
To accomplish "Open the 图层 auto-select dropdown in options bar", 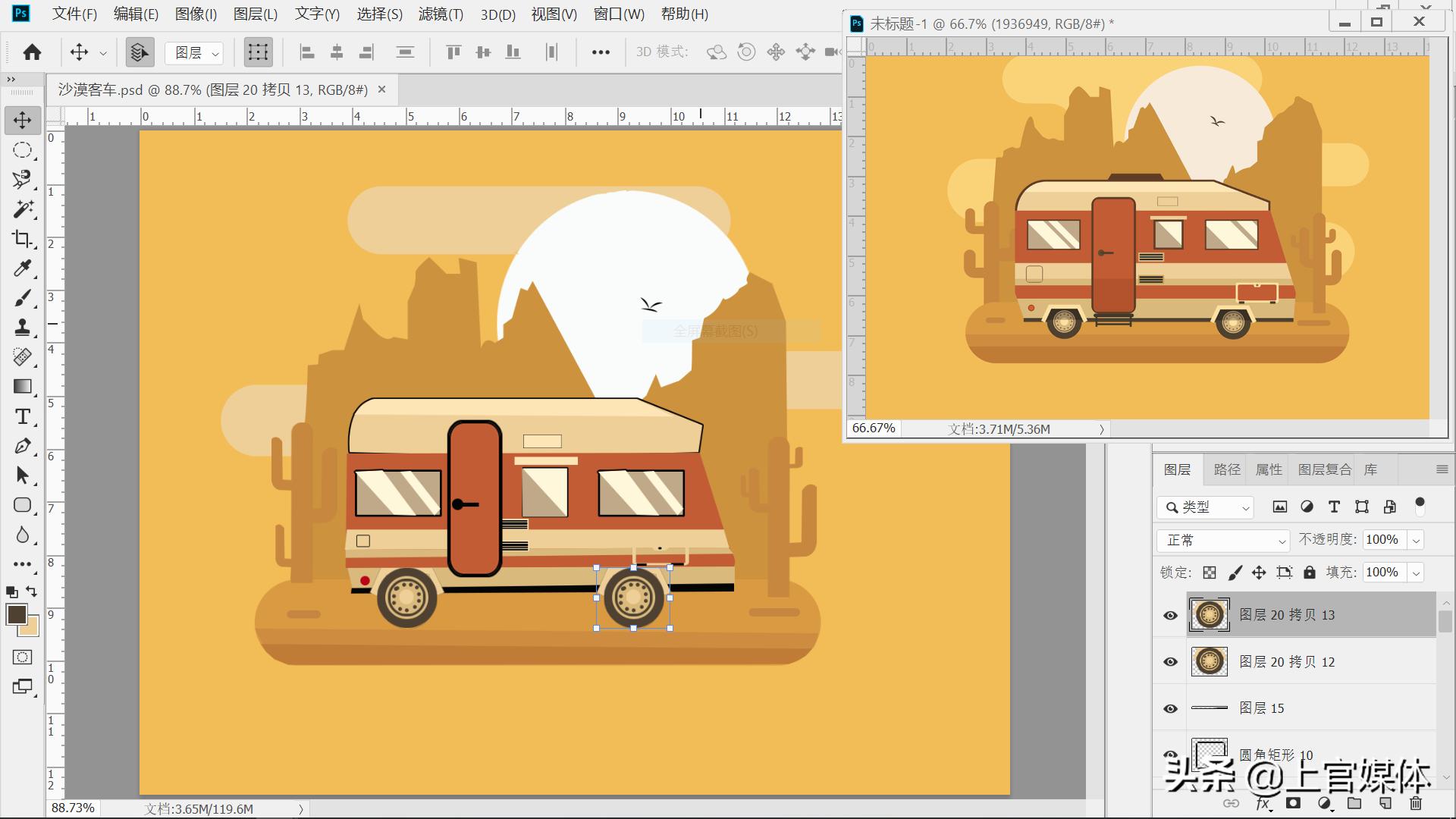I will (195, 52).
